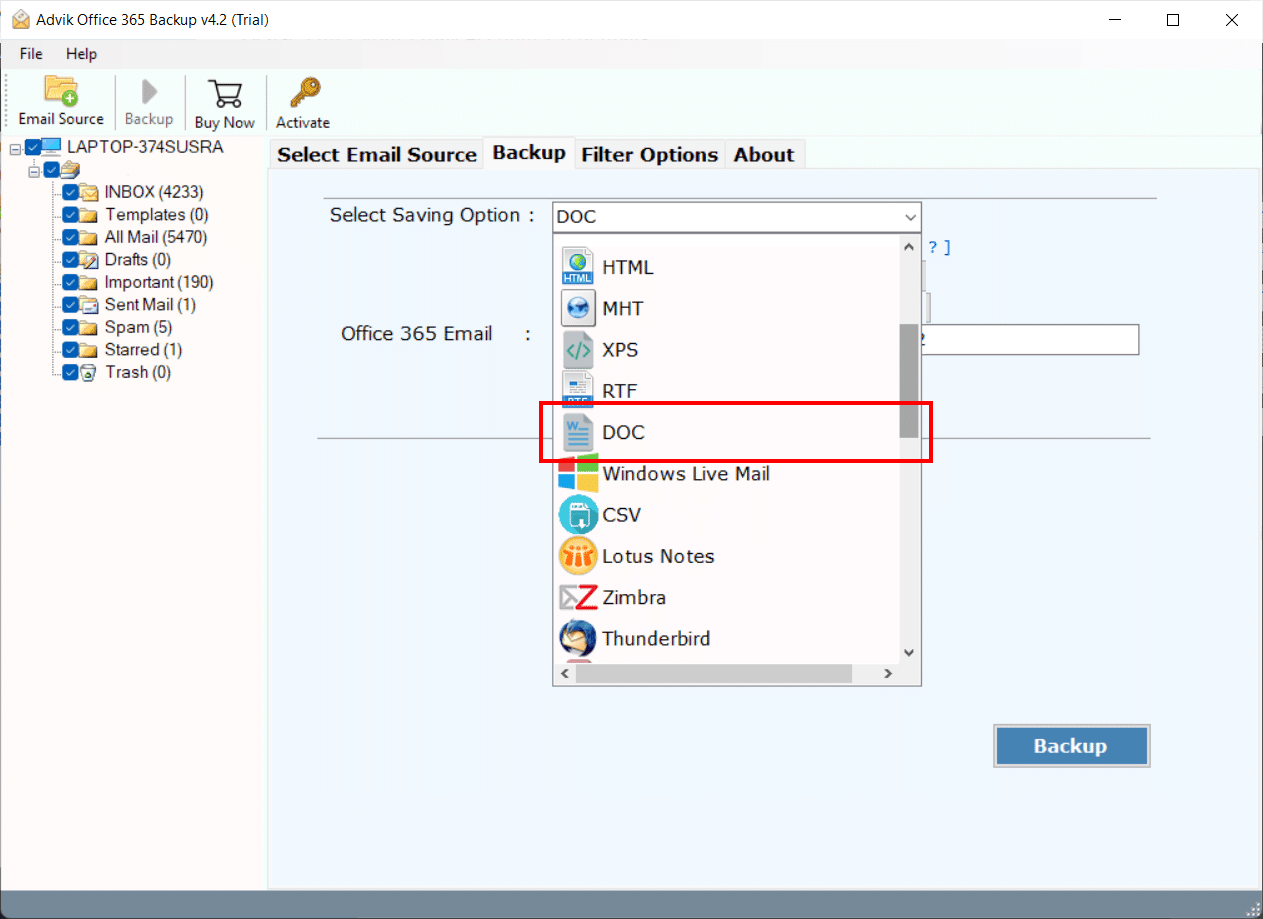Click the format list scroll up arrow
This screenshot has height=919, width=1263.
909,247
